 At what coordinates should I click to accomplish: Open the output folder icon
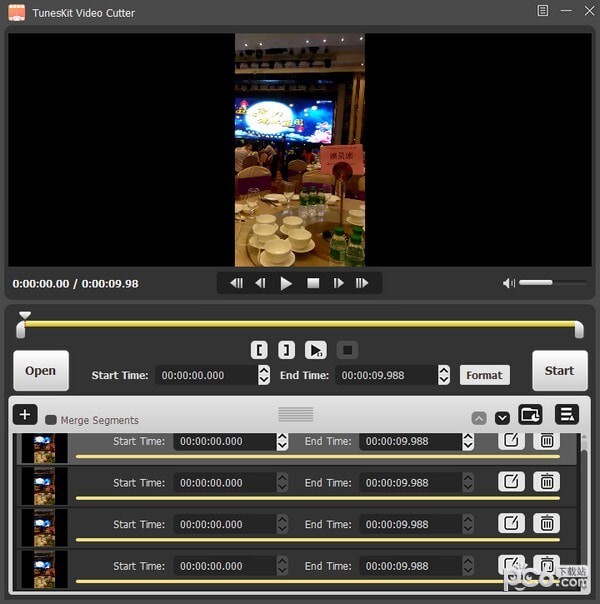click(x=530, y=415)
